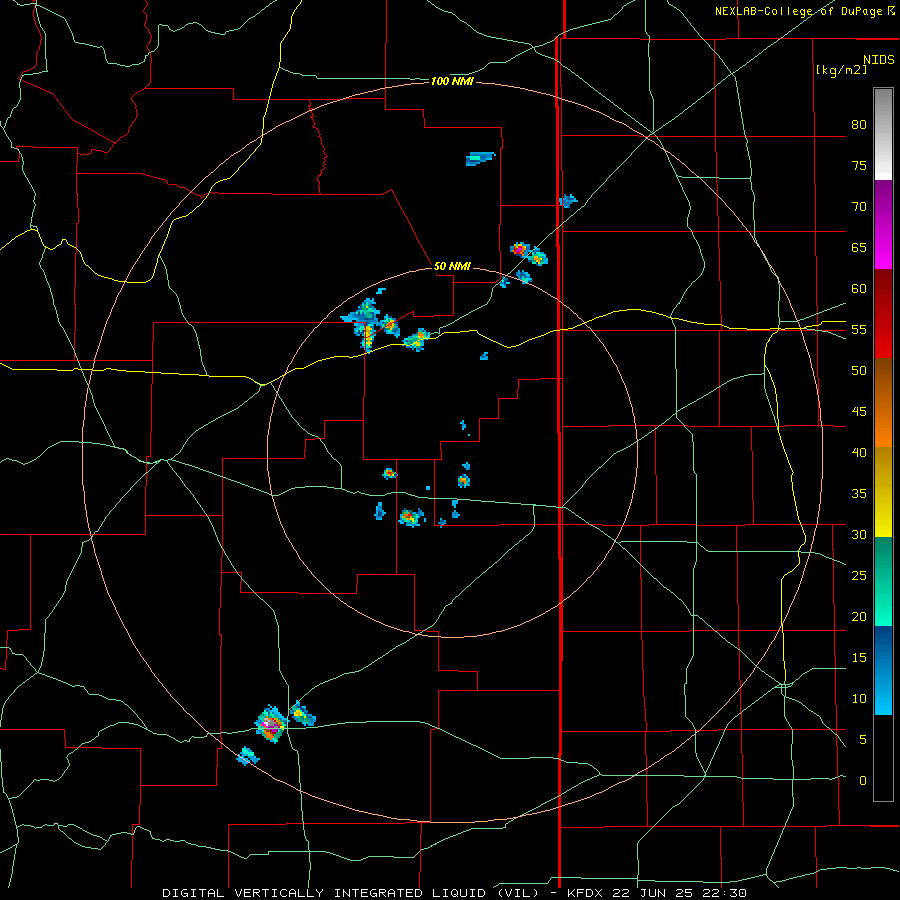Click the scale value 70

pyautogui.click(x=859, y=207)
